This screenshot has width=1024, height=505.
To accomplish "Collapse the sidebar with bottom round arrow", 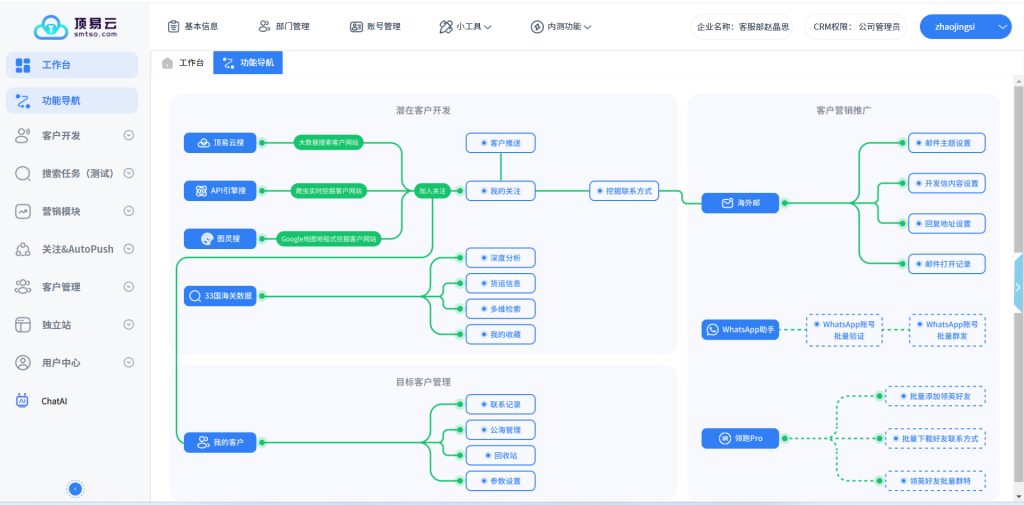I will [x=75, y=488].
